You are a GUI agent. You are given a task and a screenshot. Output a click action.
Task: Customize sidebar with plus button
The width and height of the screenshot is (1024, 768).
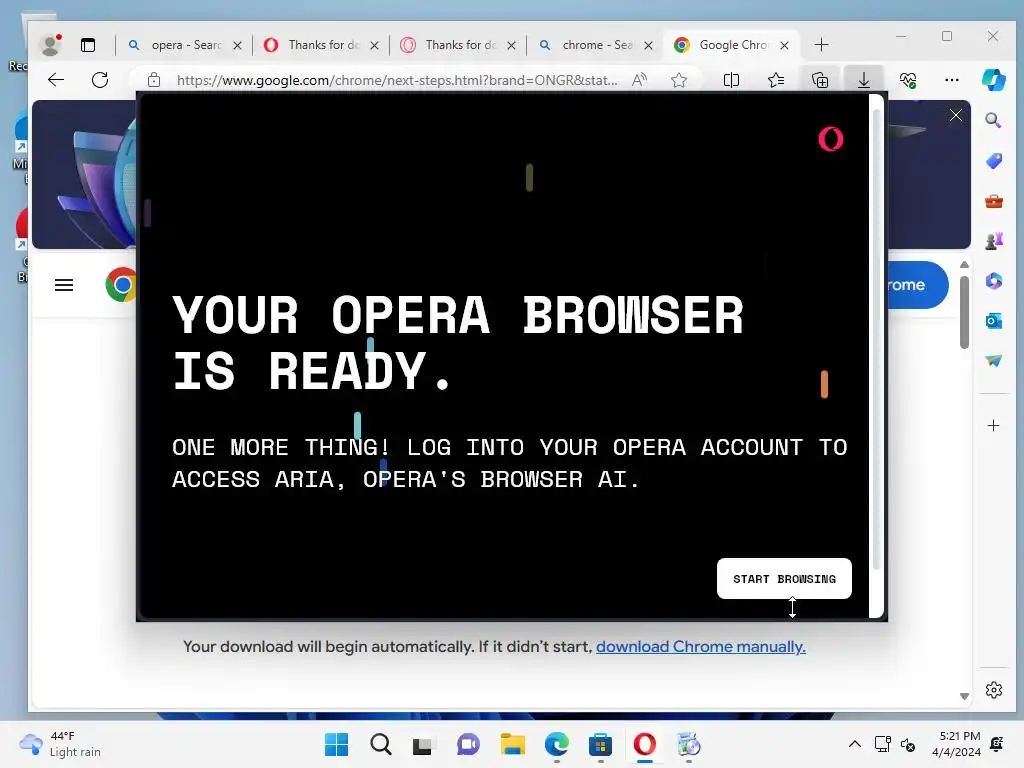[993, 426]
